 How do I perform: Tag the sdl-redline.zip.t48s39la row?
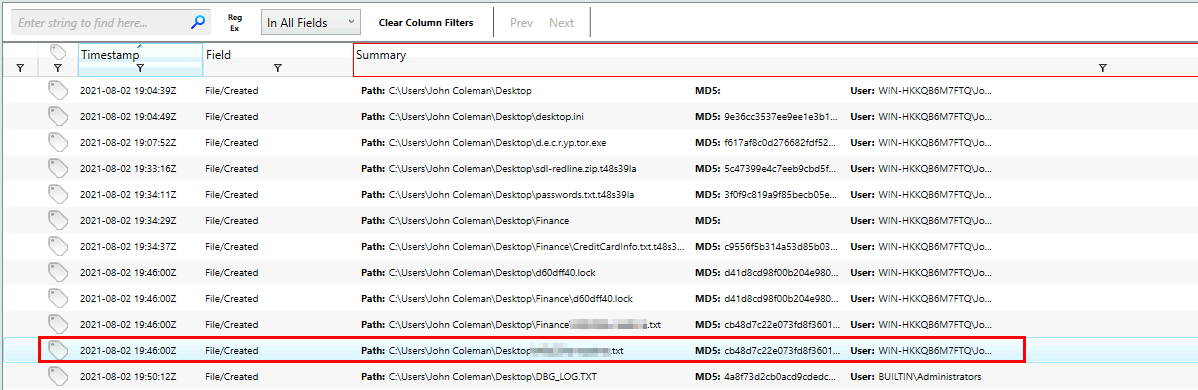(x=58, y=169)
